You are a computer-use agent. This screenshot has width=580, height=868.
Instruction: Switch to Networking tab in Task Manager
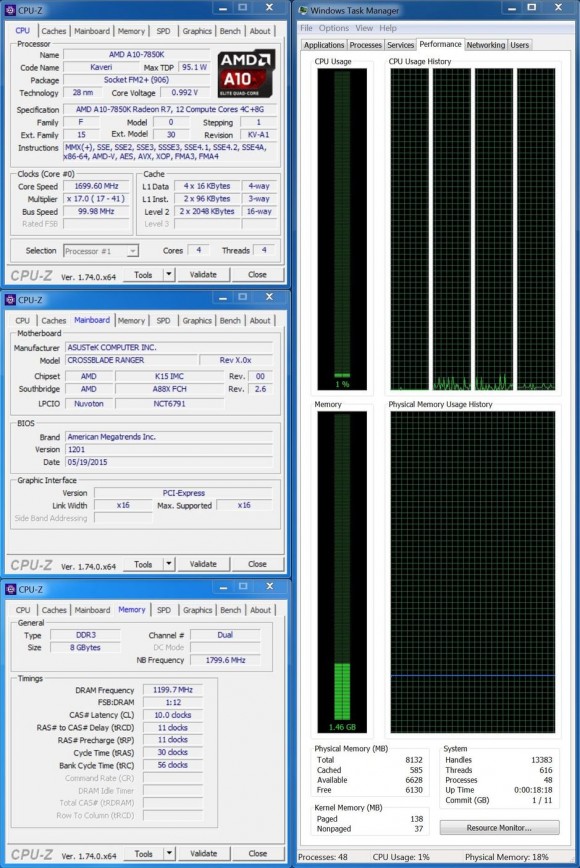coord(485,45)
